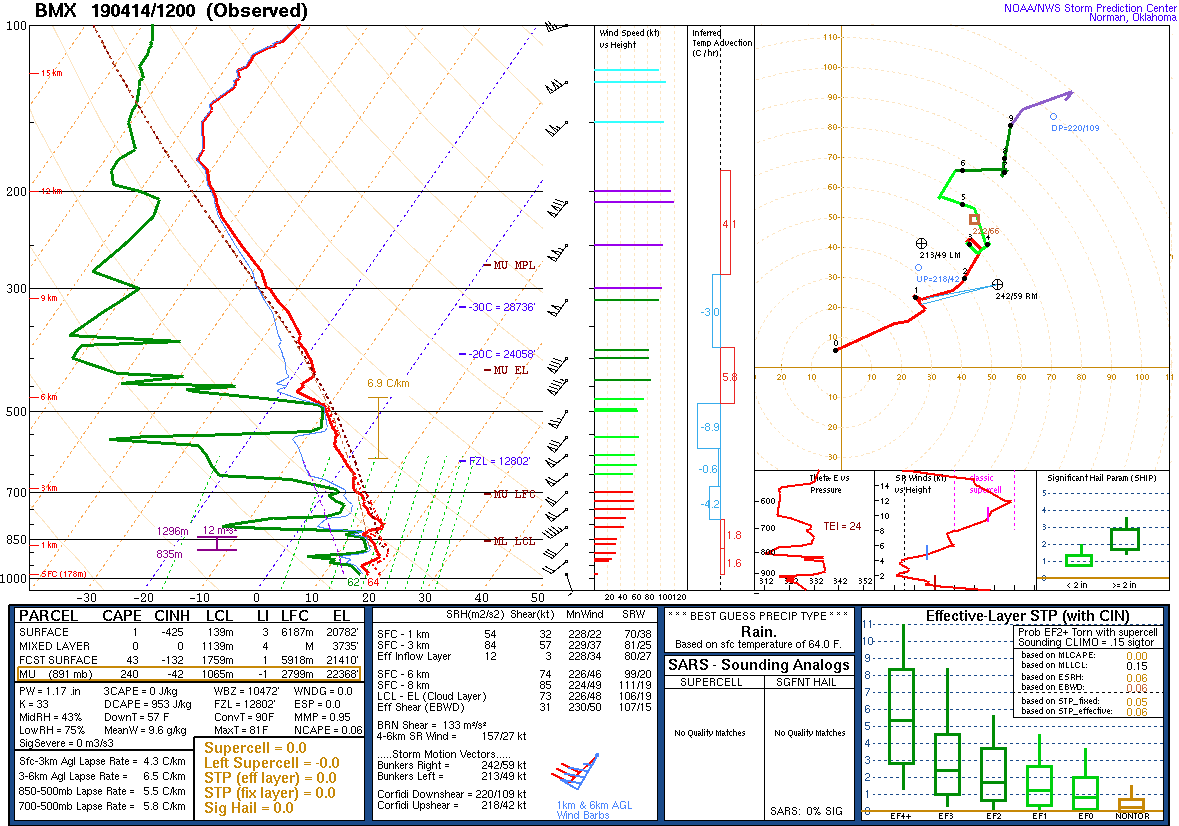Click the 'SARS: 0% SIG' text

coord(806,812)
